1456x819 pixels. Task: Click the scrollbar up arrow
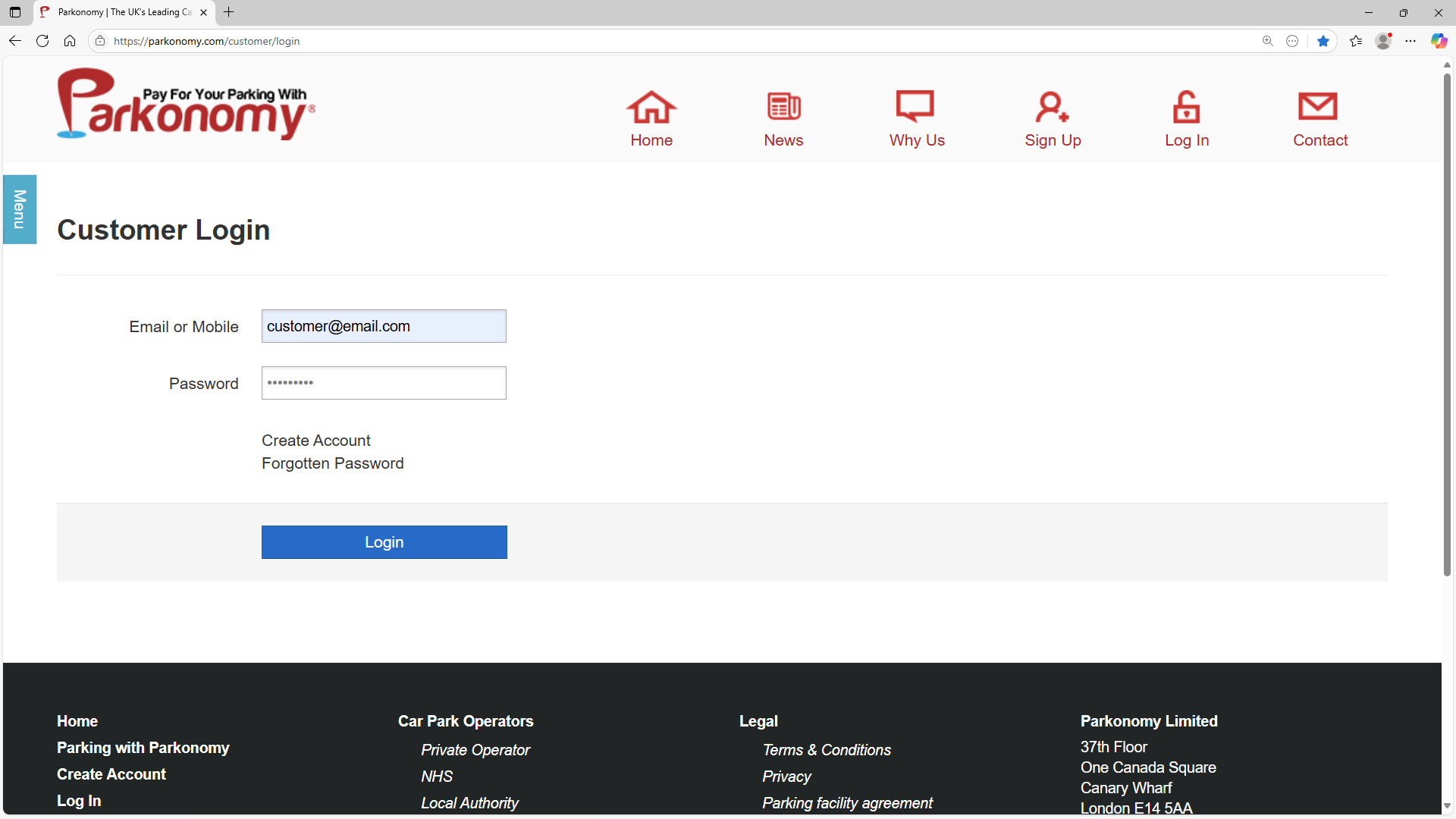pos(1447,64)
